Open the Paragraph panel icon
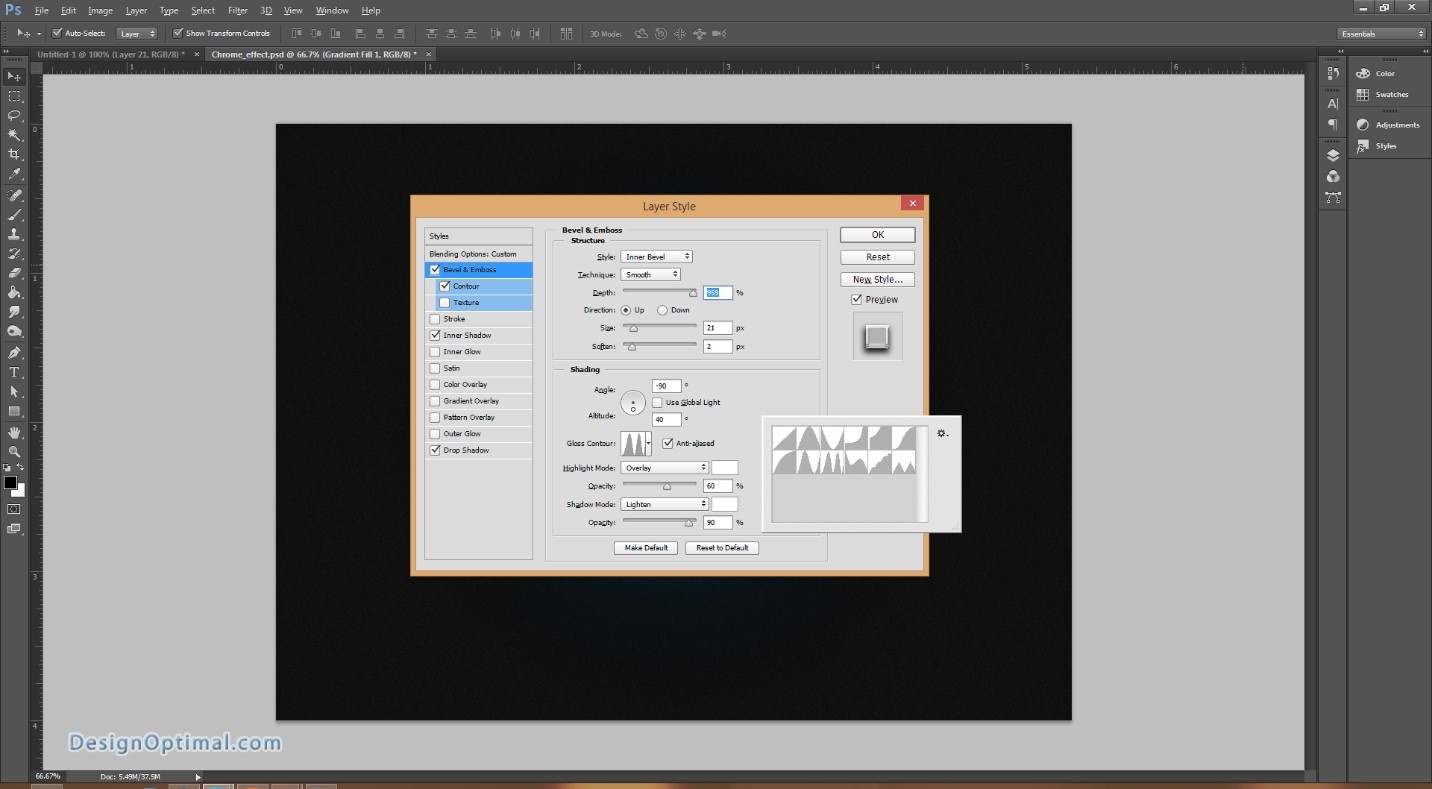This screenshot has height=789, width=1432. [x=1333, y=125]
